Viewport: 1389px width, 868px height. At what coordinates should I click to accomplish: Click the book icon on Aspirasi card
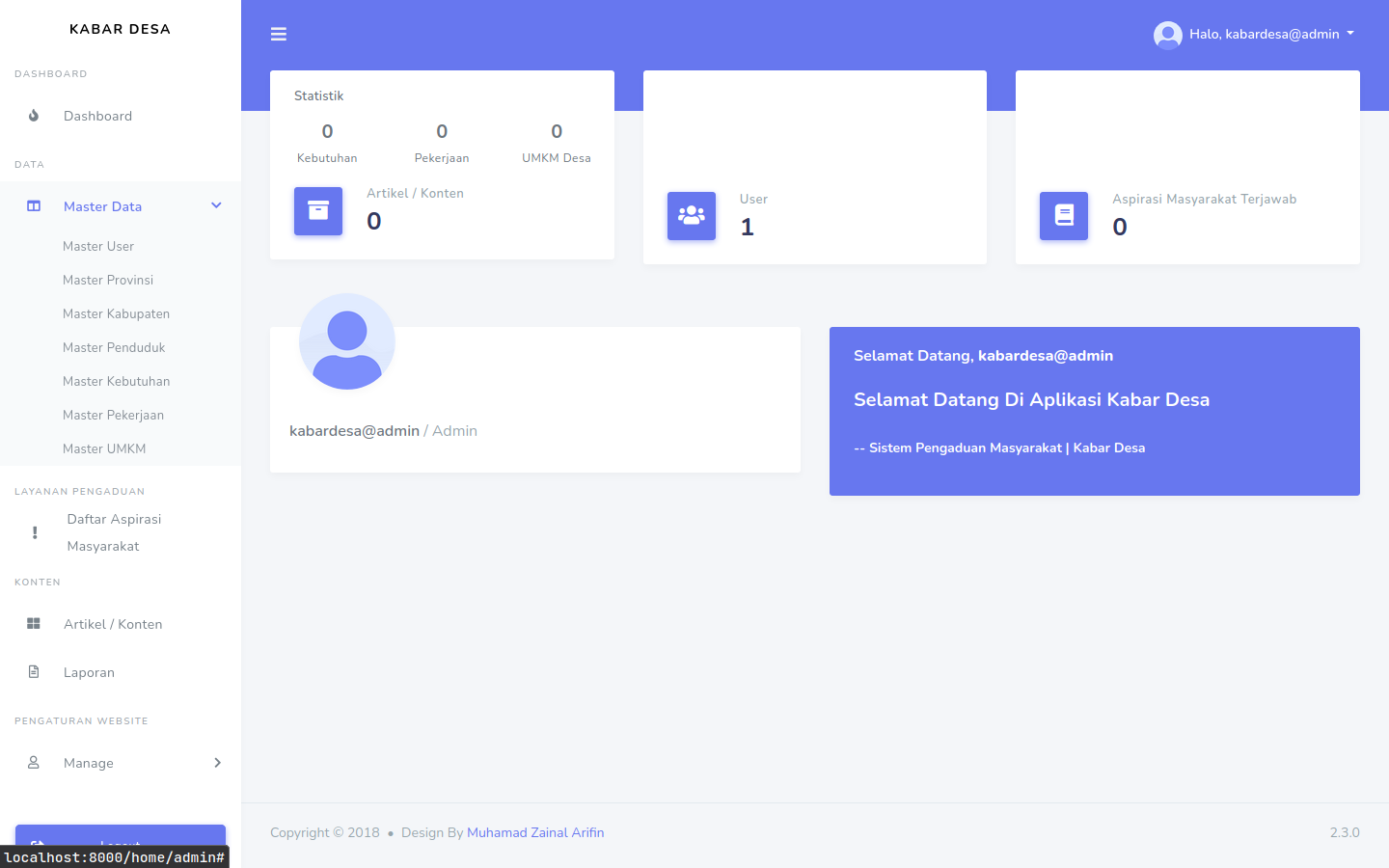click(x=1064, y=216)
